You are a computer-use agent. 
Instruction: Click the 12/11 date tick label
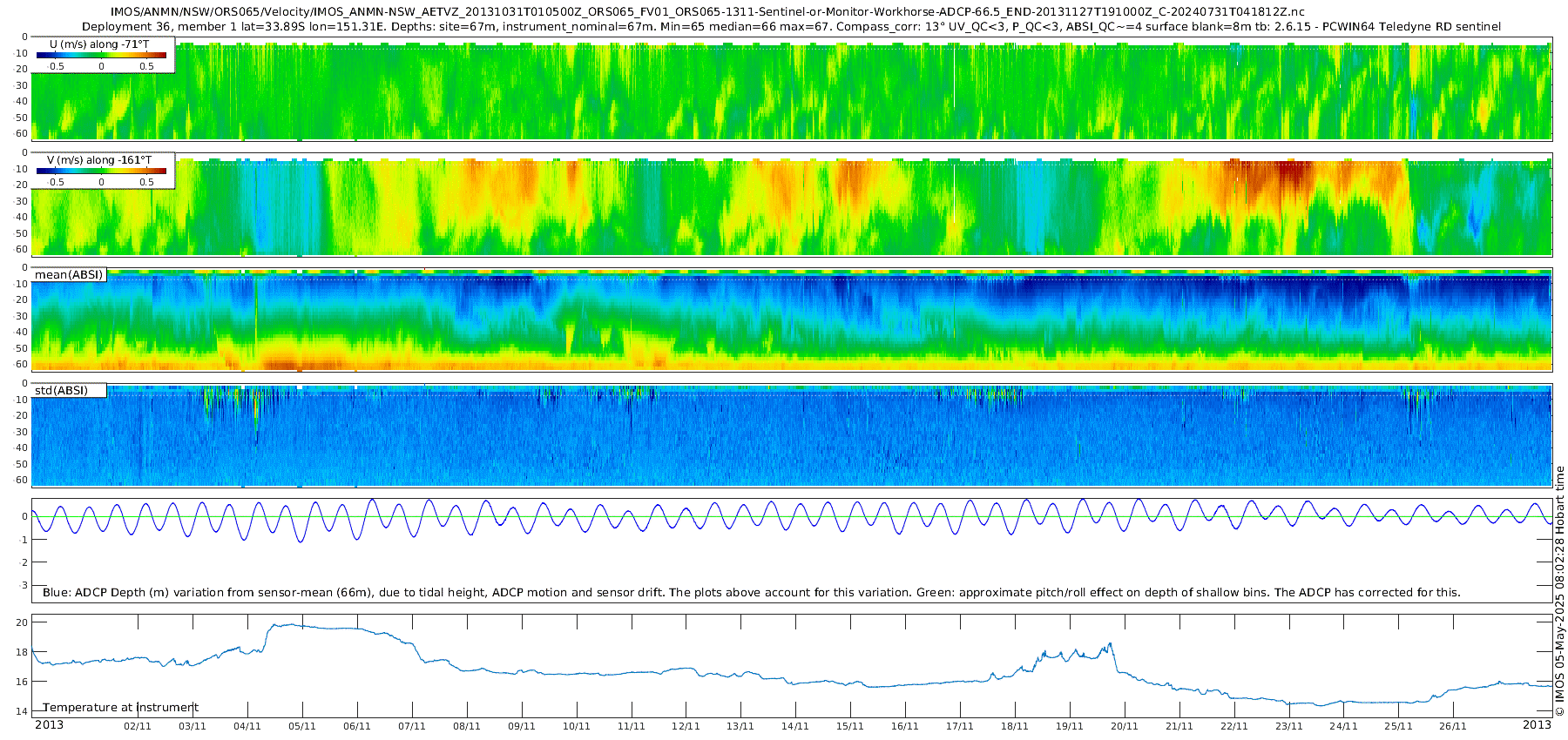pos(686,726)
